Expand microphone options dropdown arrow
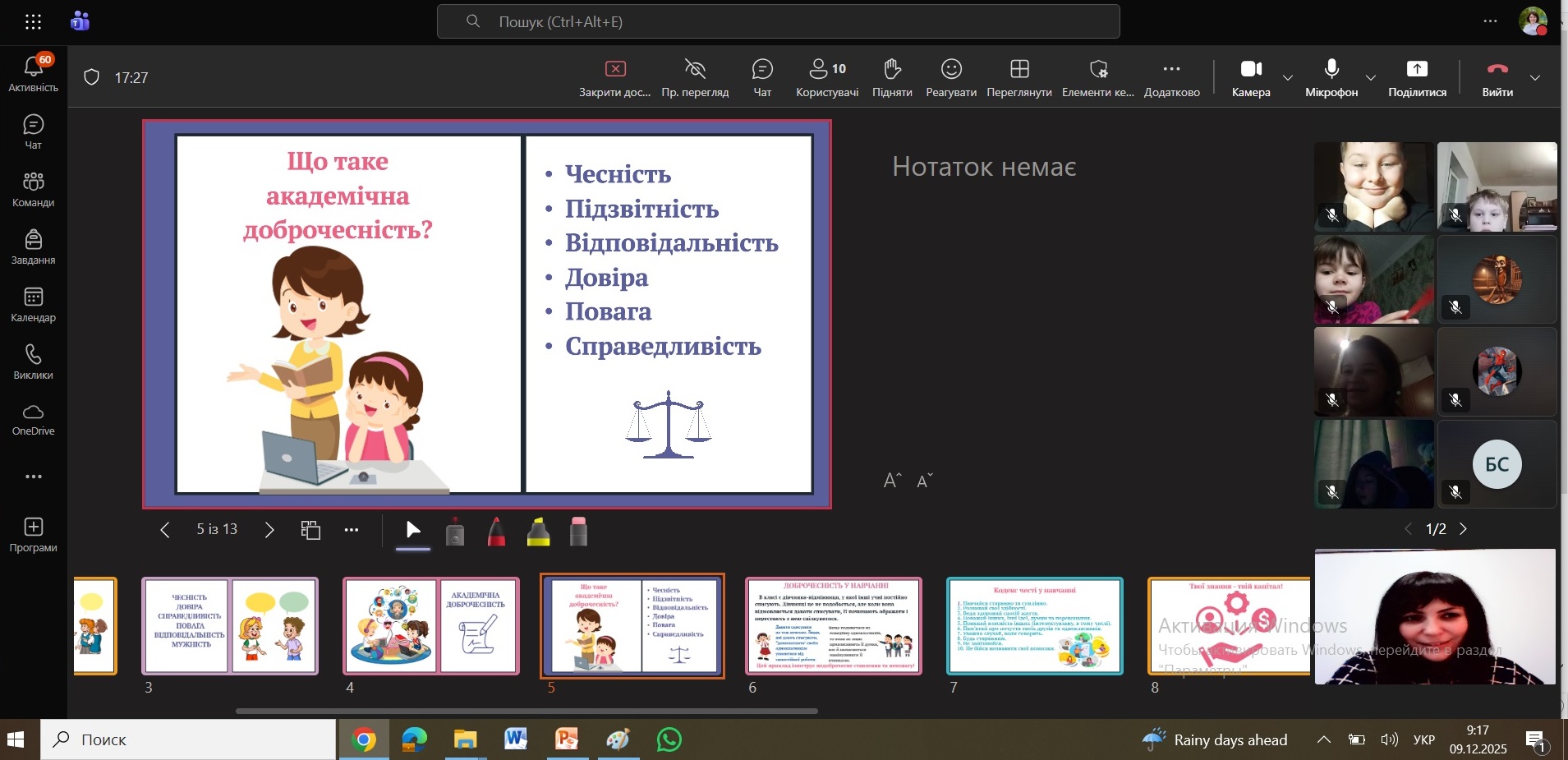 (1370, 77)
